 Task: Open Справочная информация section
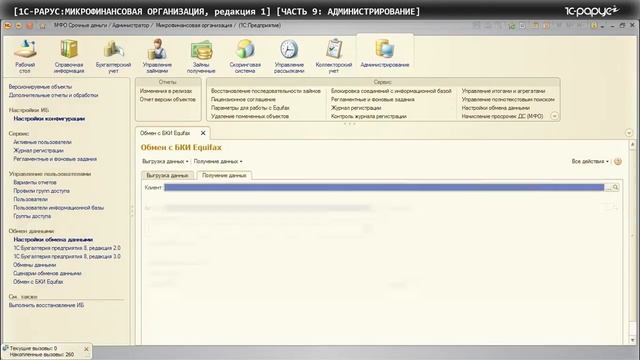pos(69,56)
